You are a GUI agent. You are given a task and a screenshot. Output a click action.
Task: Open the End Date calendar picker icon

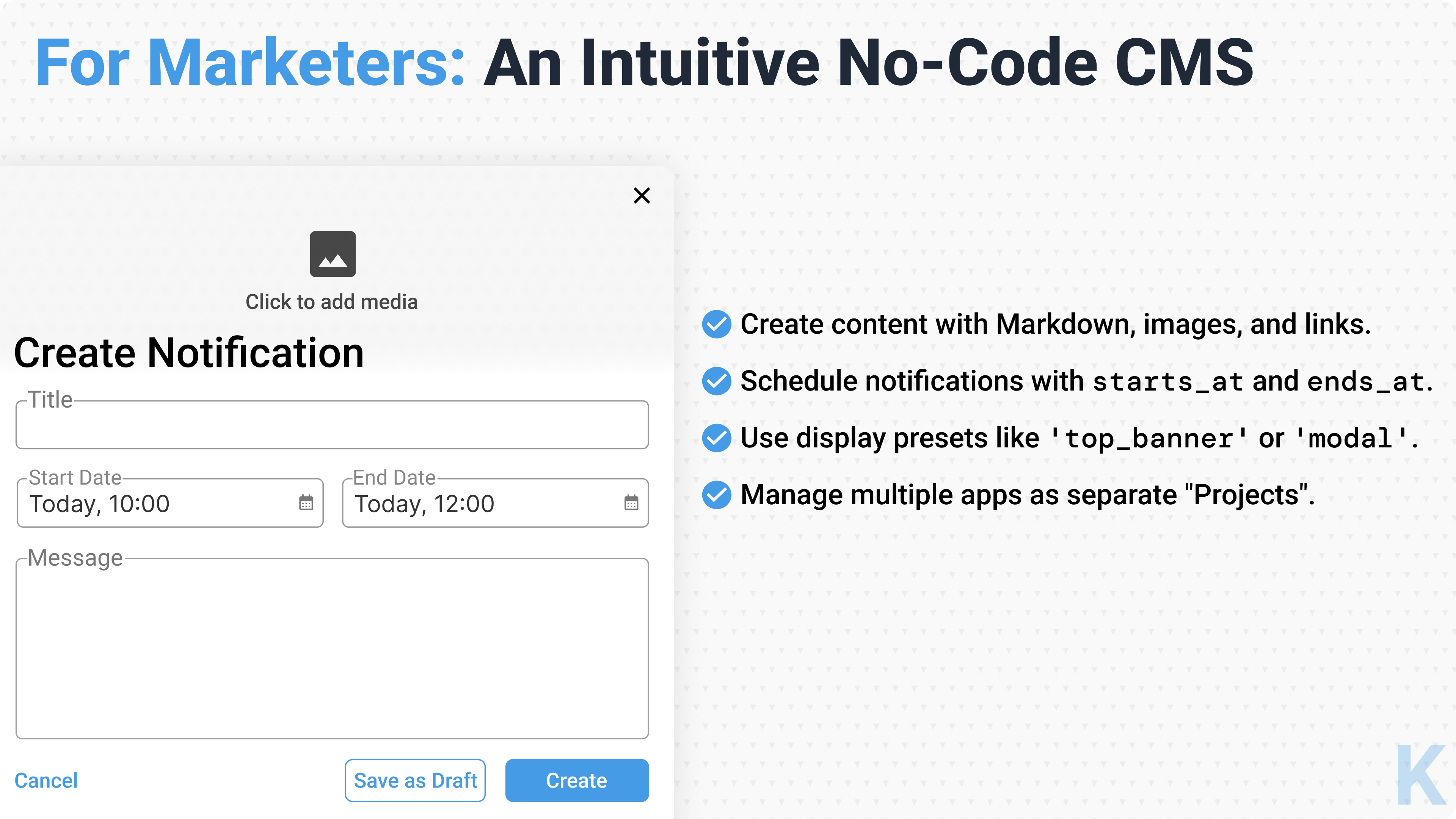(631, 503)
